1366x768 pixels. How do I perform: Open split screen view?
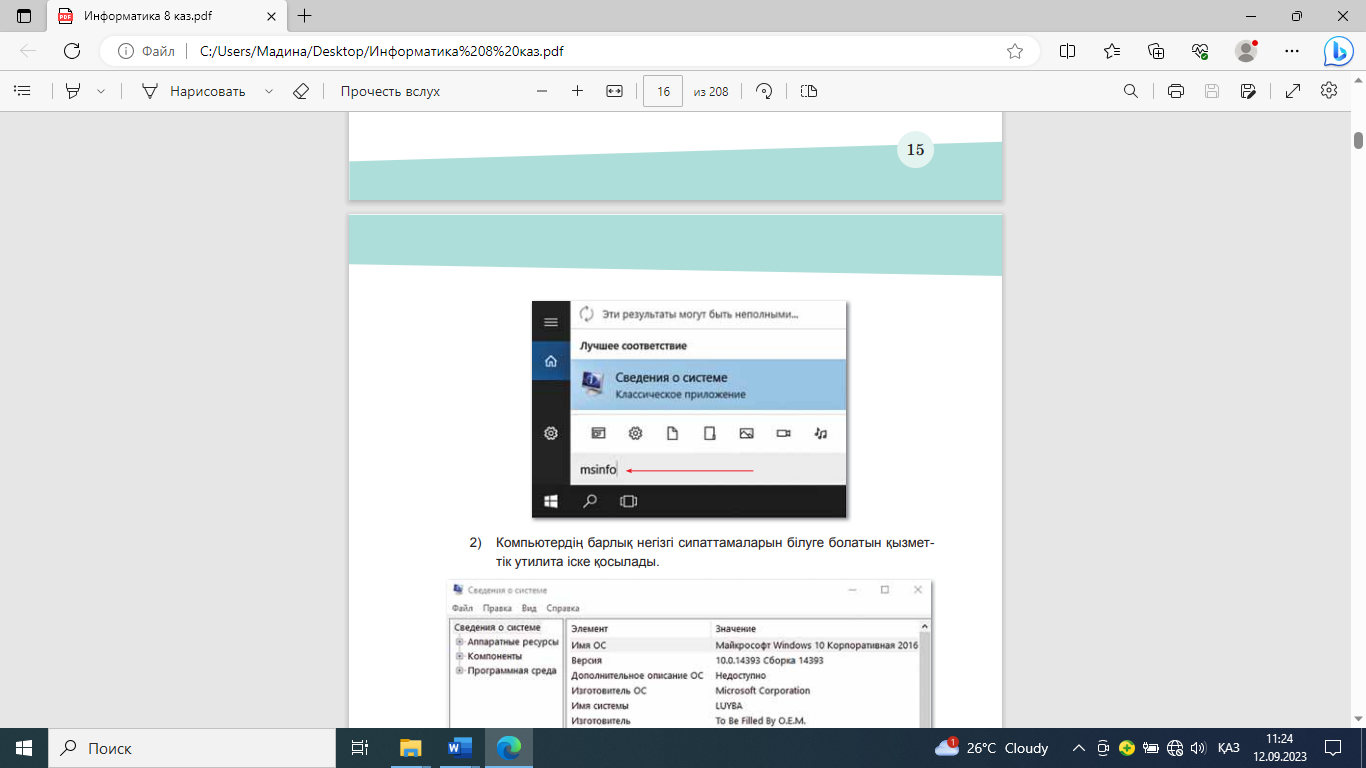click(x=1067, y=51)
